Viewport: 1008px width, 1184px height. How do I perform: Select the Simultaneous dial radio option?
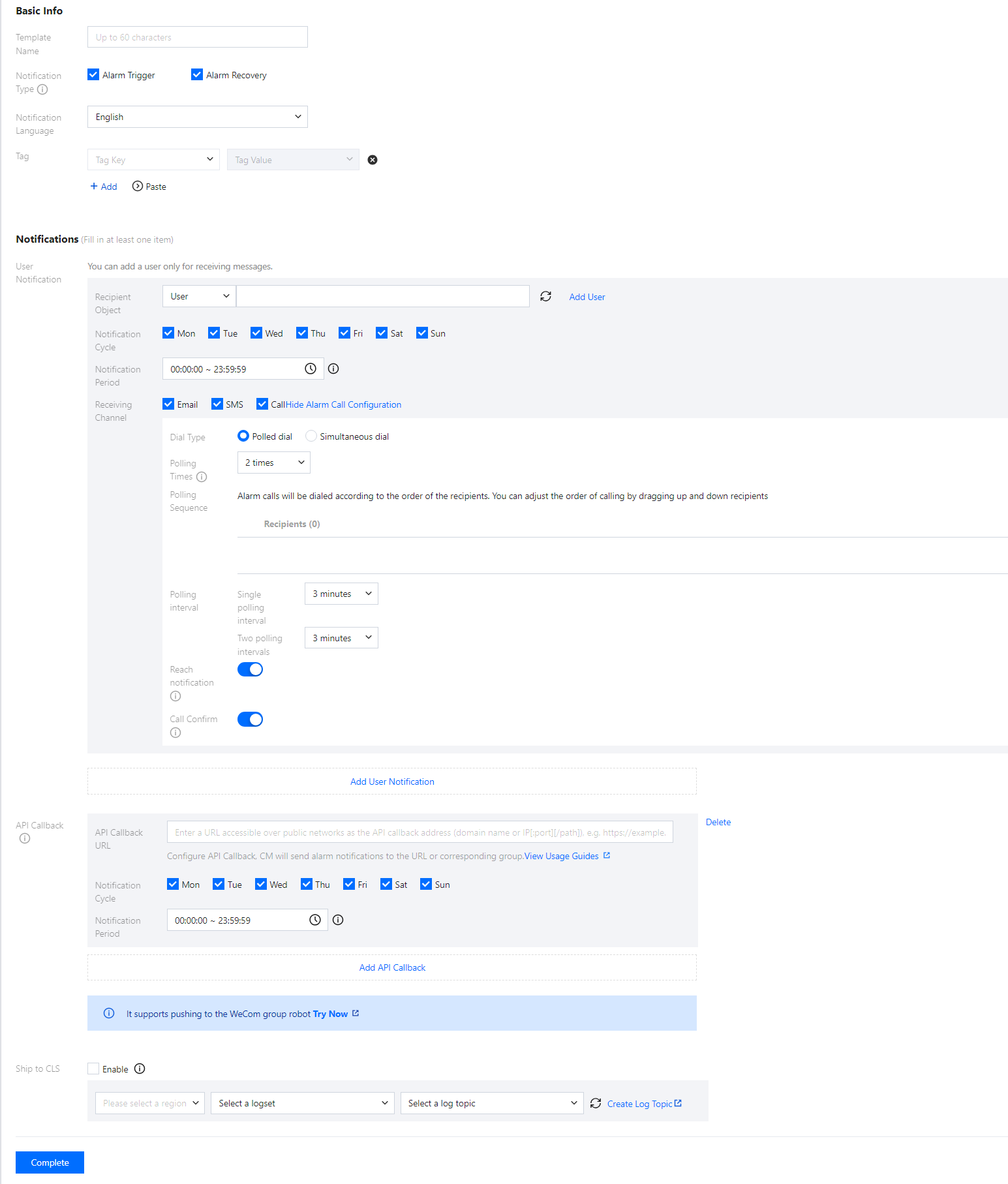pos(311,436)
